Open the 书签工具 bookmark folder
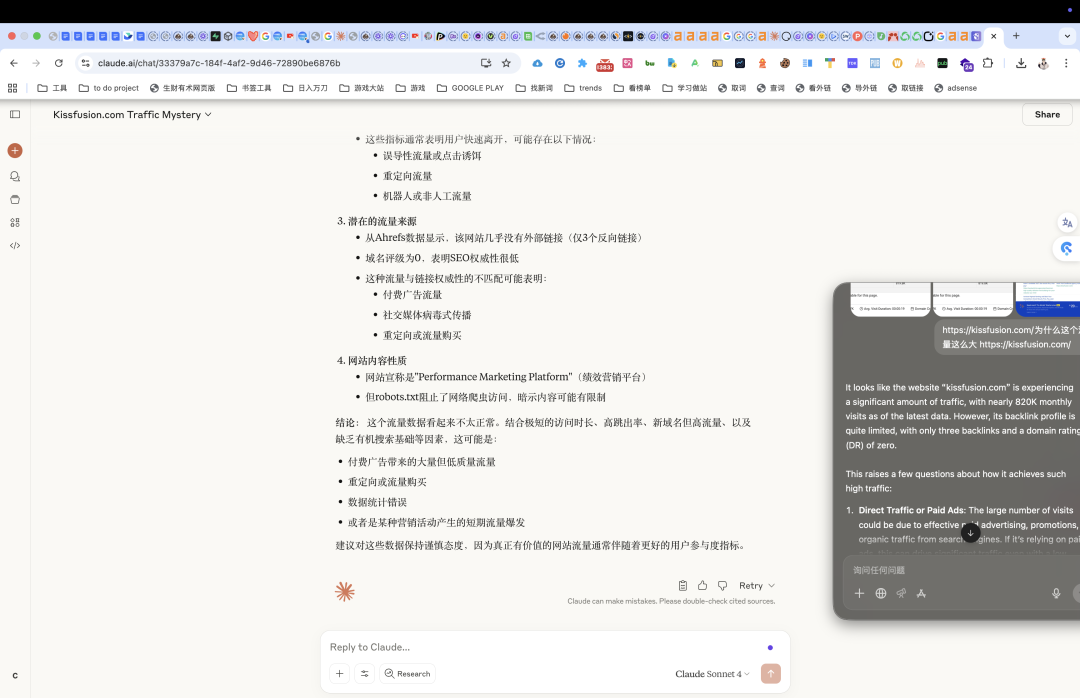Image resolution: width=1080 pixels, height=698 pixels. coord(249,88)
